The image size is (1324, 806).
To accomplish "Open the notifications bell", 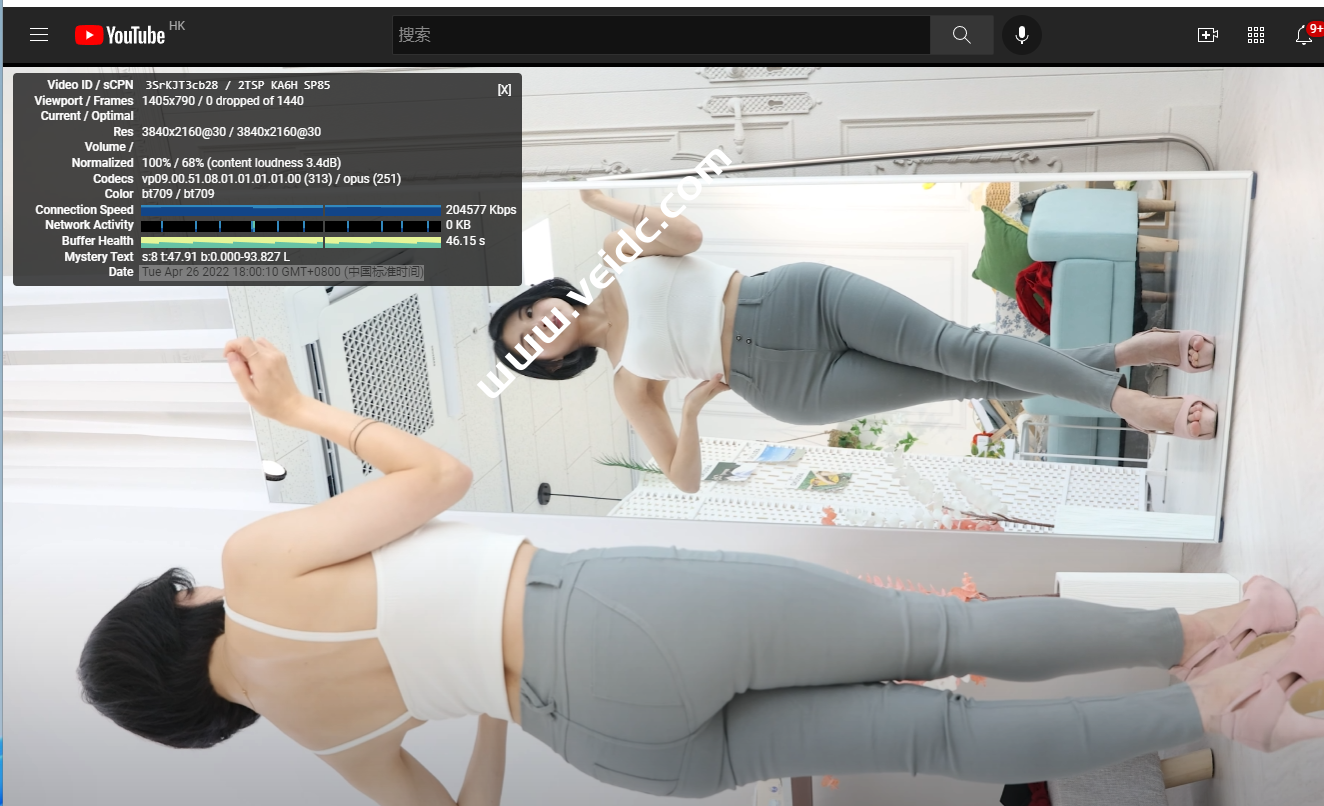I will (1303, 36).
